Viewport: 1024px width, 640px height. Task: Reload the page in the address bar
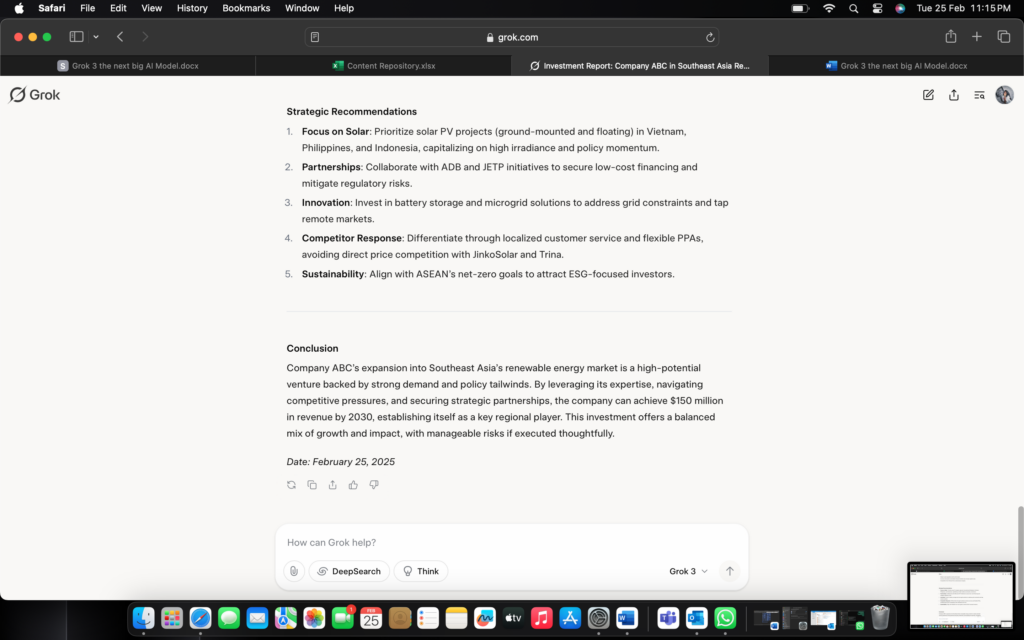point(710,37)
